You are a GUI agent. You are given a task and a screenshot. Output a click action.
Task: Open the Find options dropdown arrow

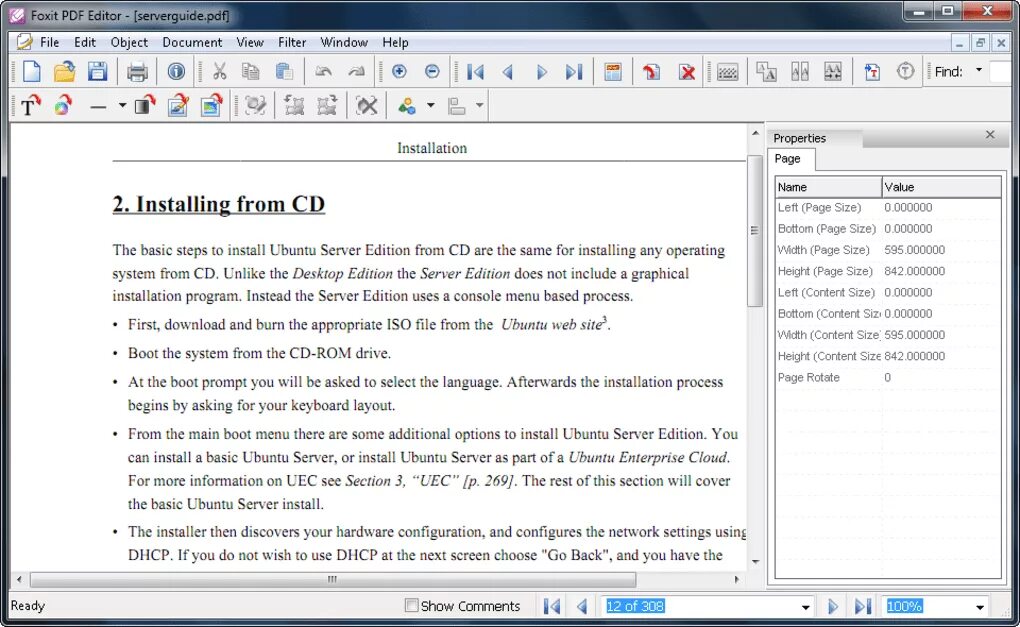click(x=978, y=70)
